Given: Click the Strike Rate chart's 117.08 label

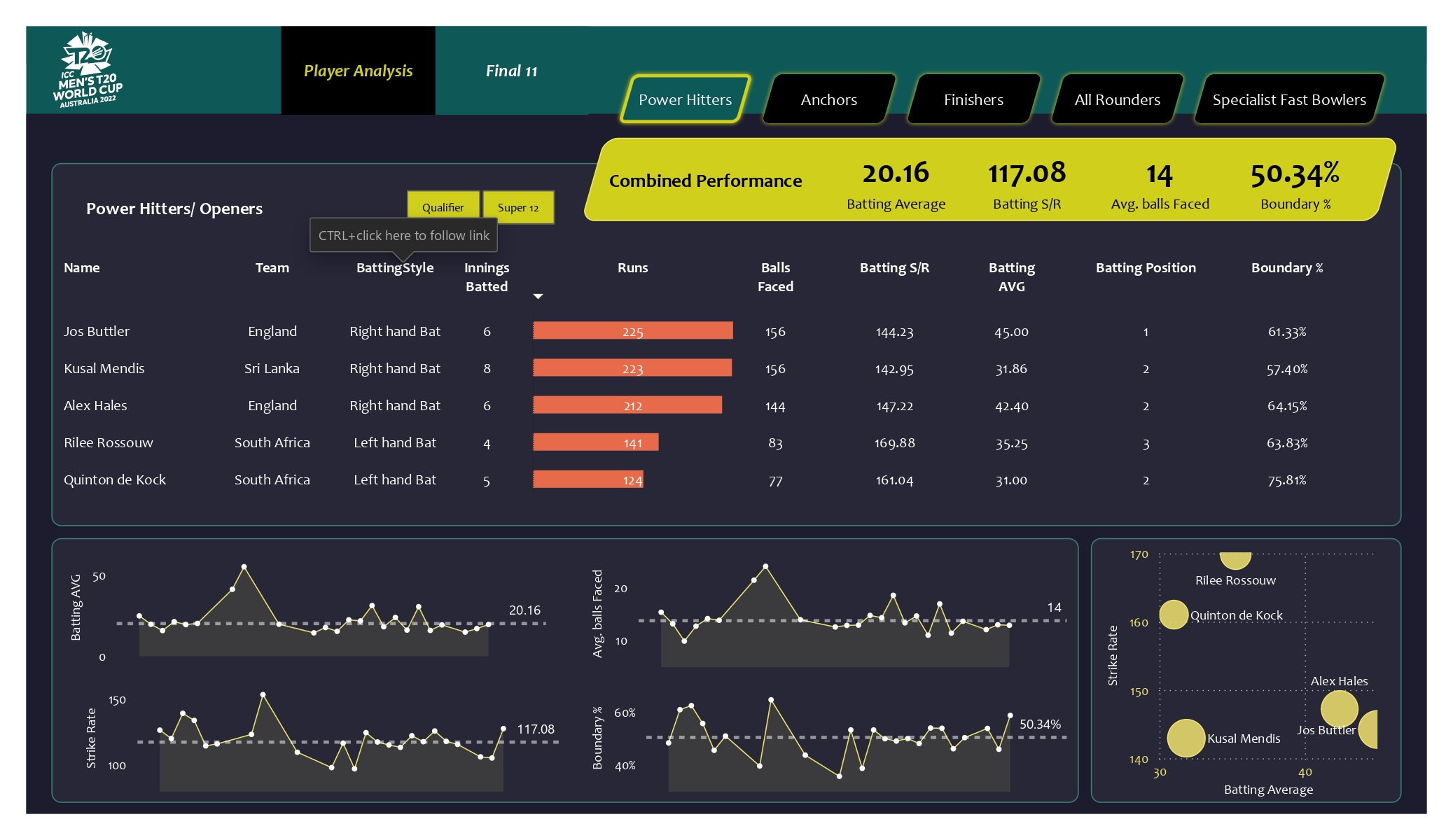Looking at the screenshot, I should [x=536, y=729].
